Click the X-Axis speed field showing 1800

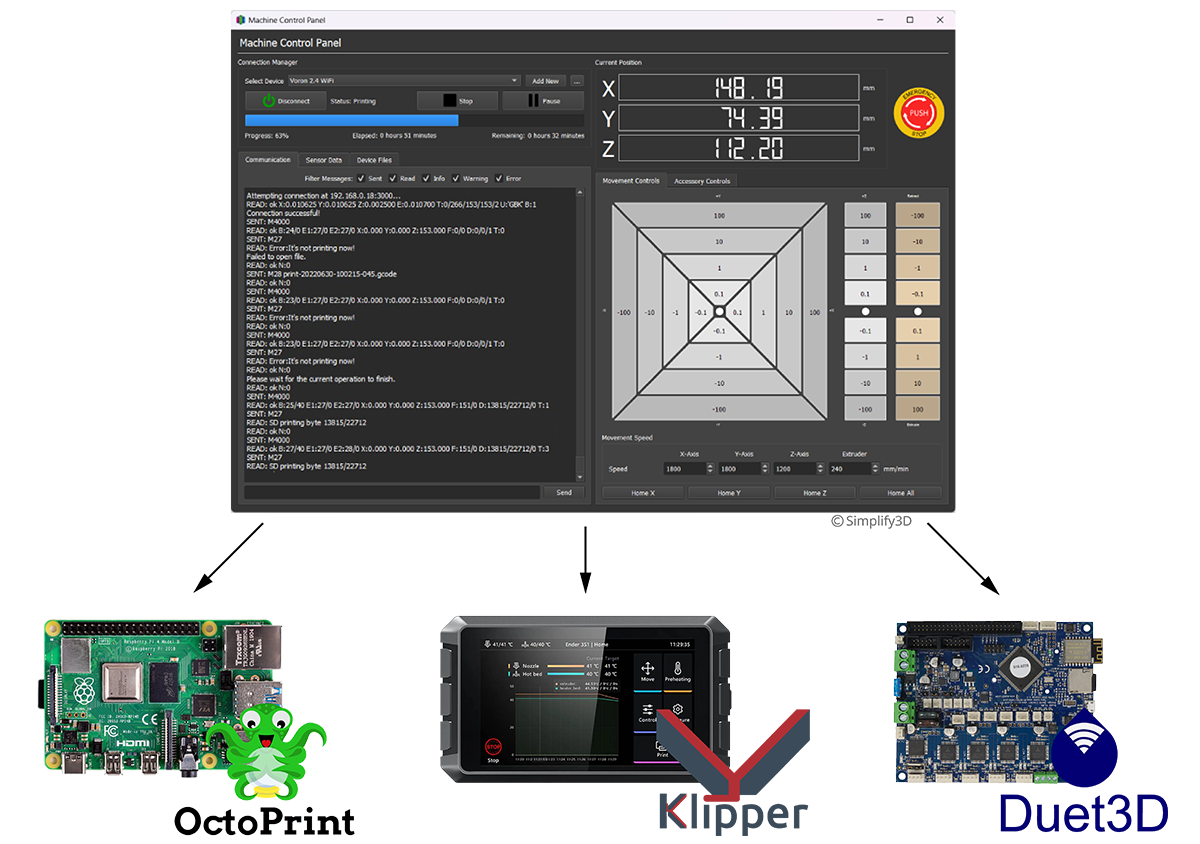(684, 469)
